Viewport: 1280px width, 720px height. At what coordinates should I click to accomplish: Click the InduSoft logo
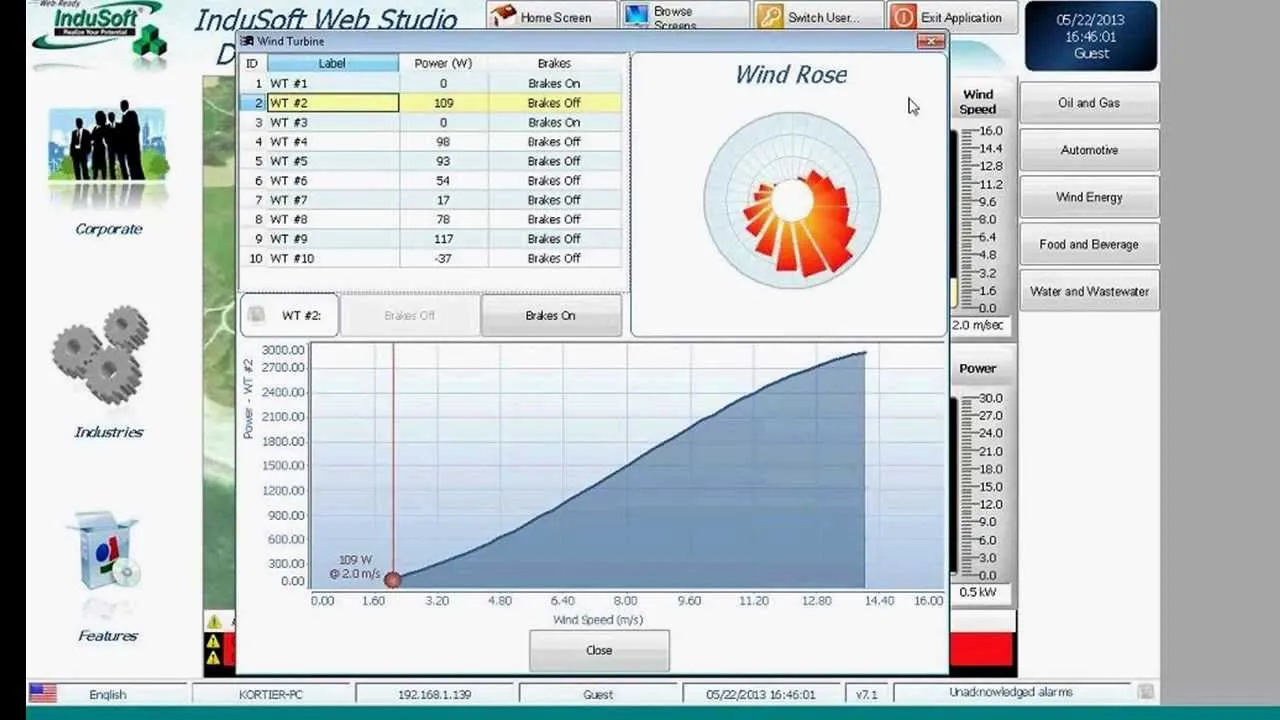[97, 32]
